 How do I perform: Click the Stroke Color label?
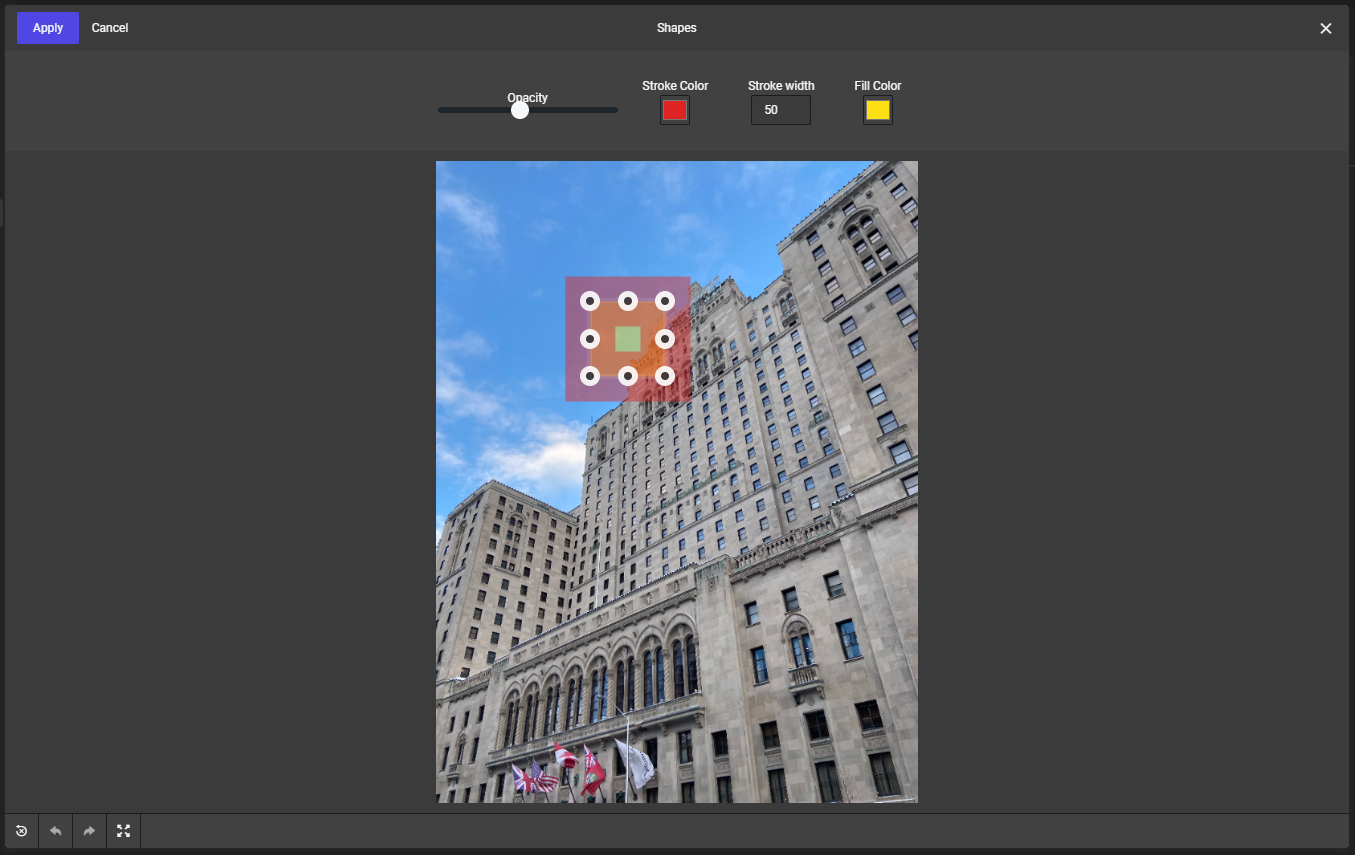coord(675,86)
